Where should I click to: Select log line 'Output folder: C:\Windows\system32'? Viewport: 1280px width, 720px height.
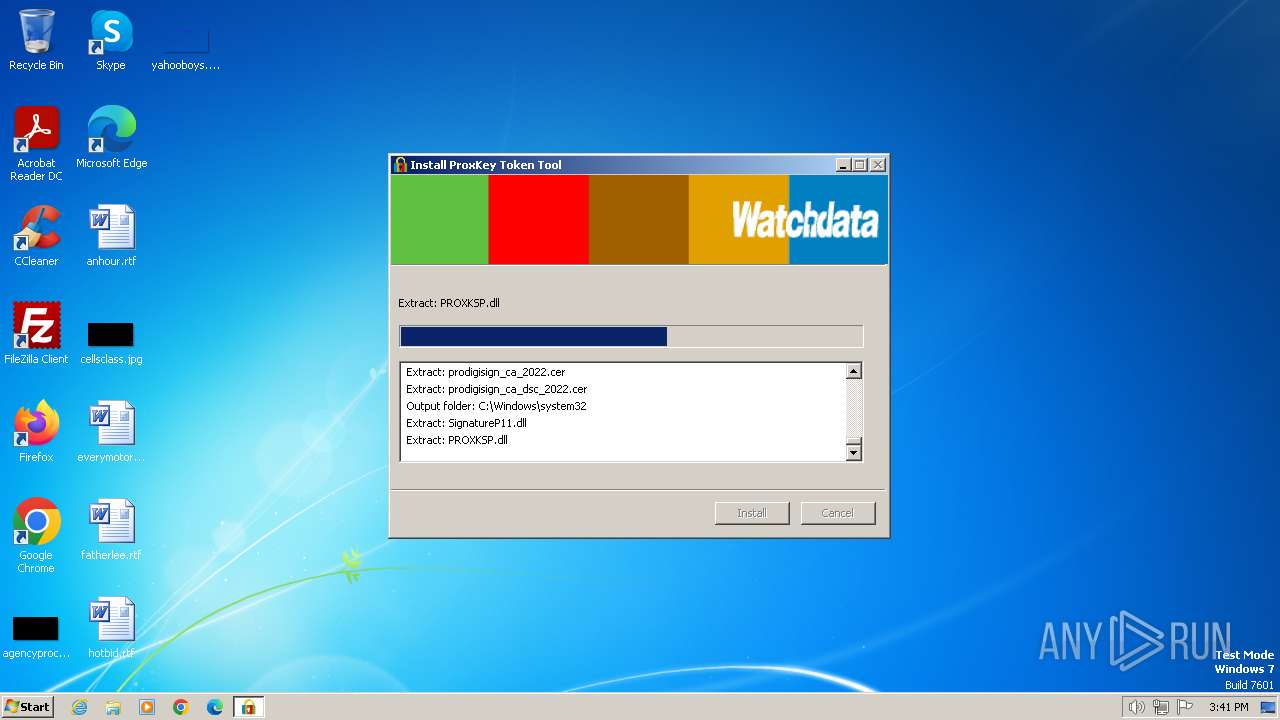point(496,406)
